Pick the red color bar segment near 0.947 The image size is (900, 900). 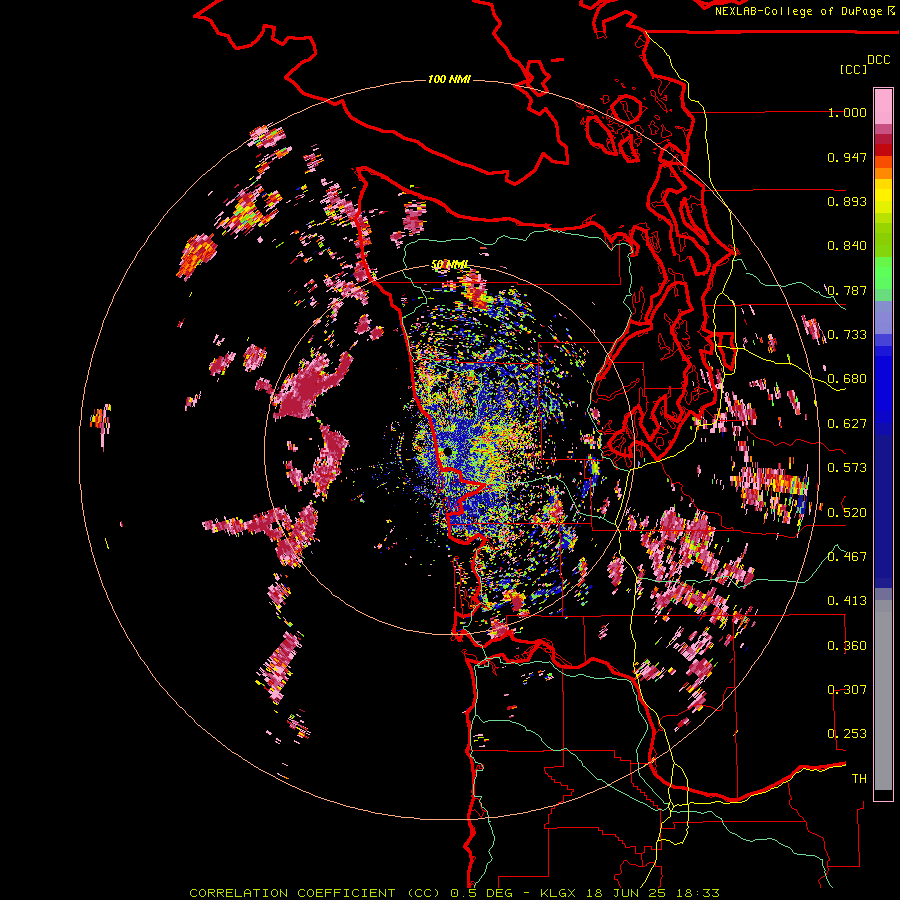pos(883,150)
